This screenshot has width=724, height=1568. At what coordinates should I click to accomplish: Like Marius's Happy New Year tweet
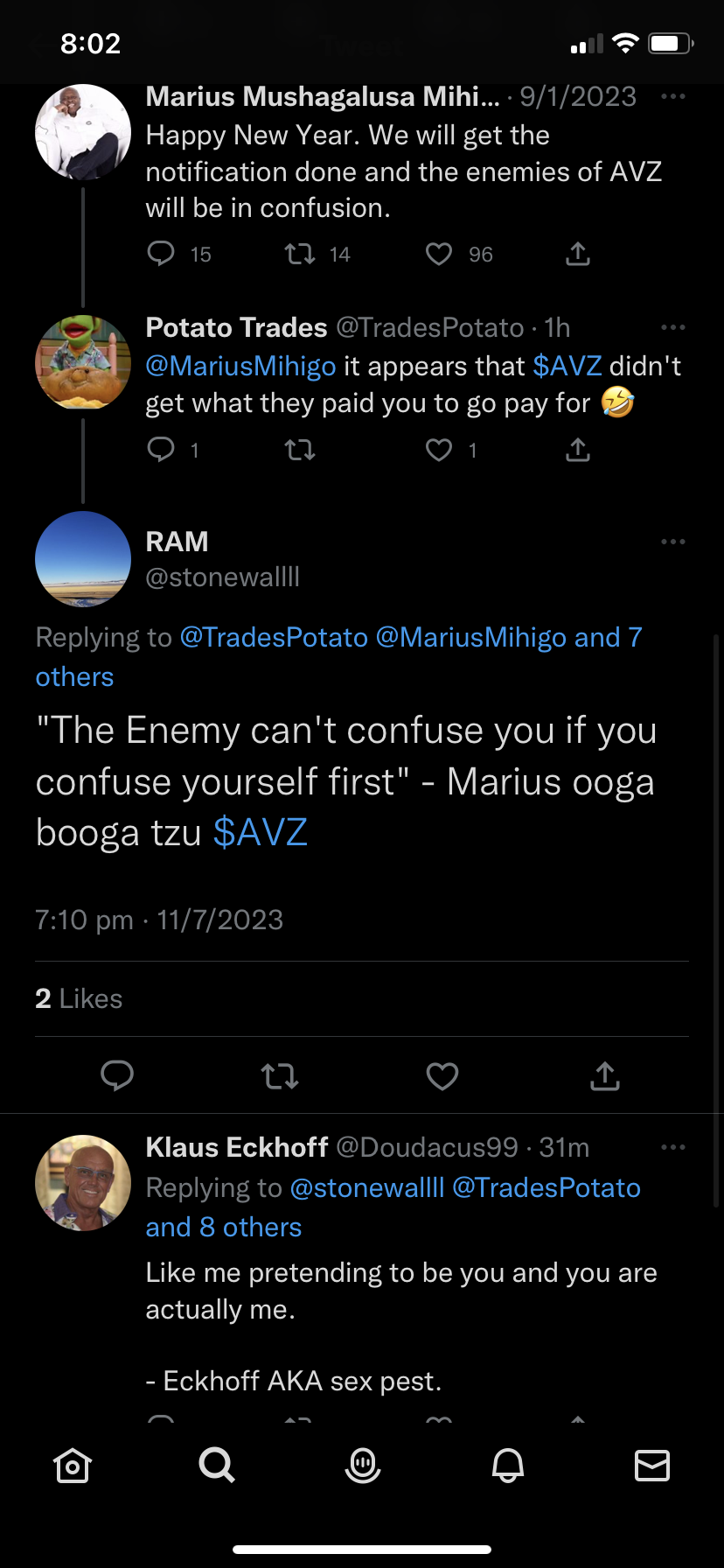[439, 255]
